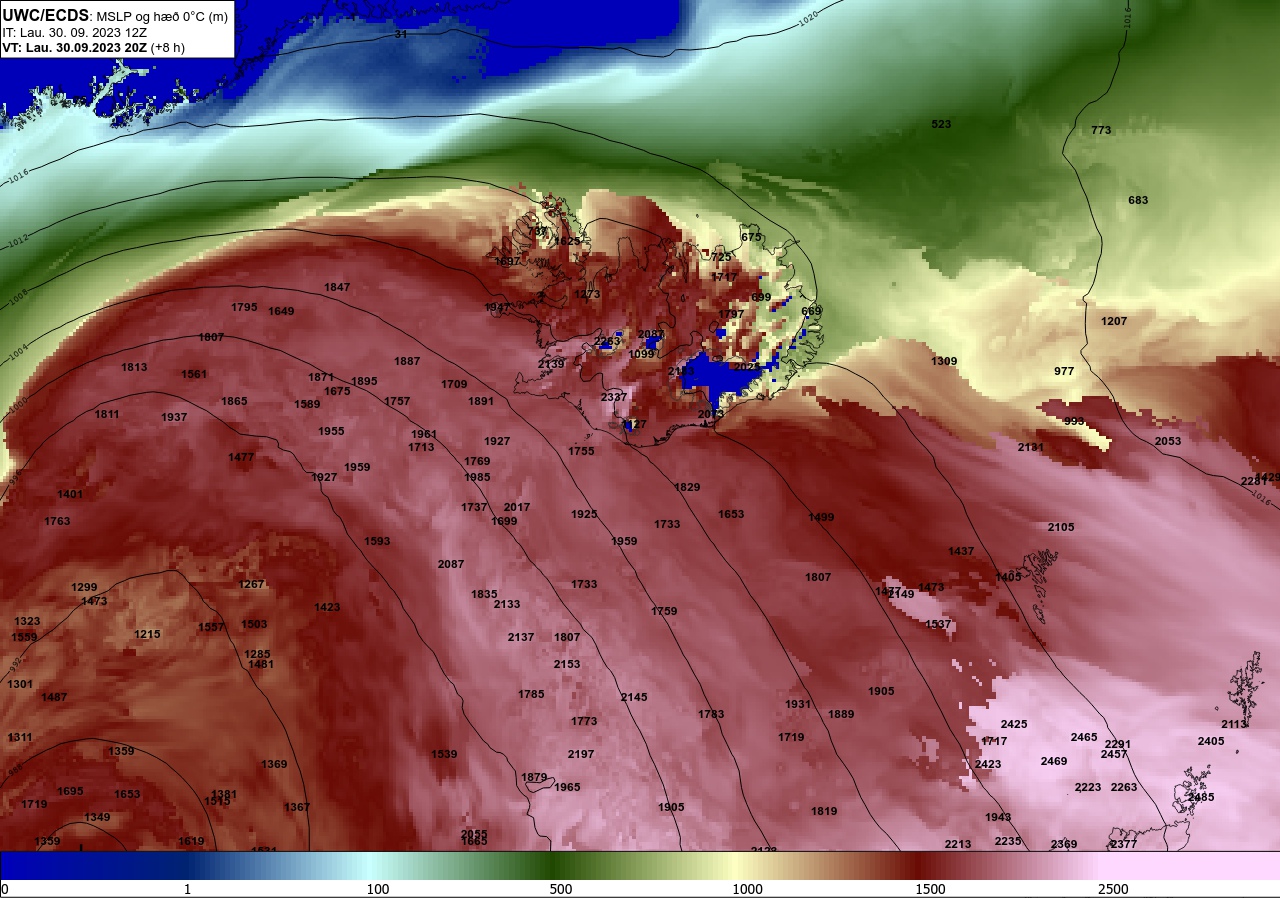
Task: Click the map value 1865
Action: click(234, 401)
